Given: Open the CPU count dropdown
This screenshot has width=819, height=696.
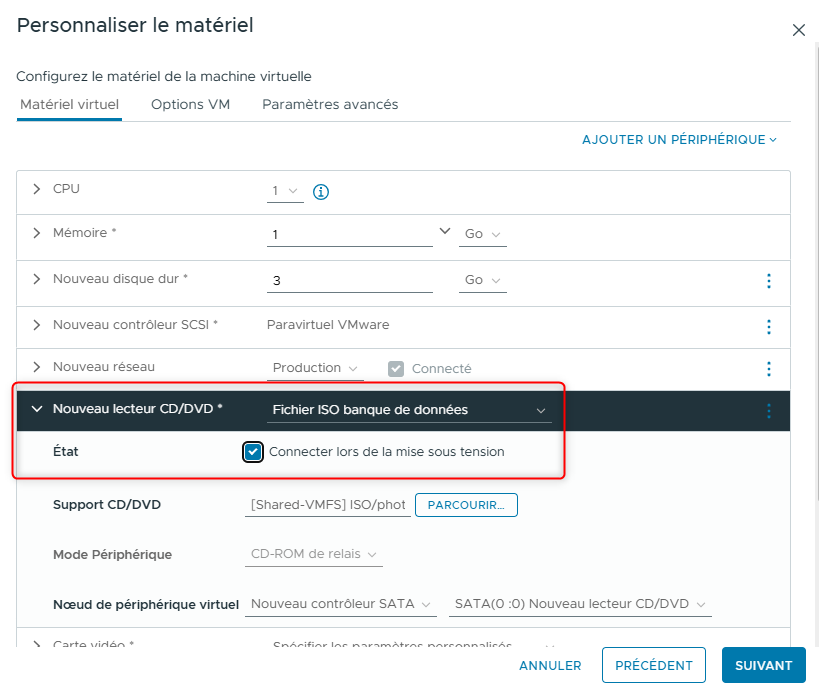Looking at the screenshot, I should coord(285,191).
